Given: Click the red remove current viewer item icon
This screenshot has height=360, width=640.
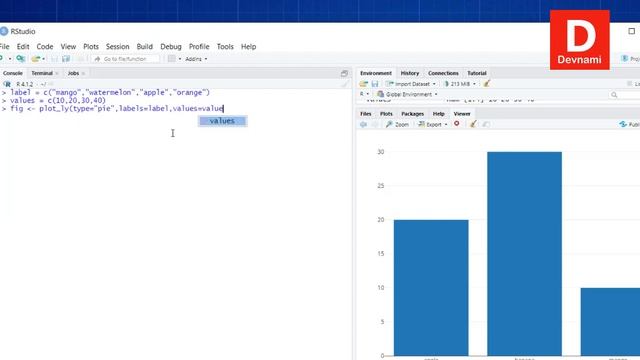Looking at the screenshot, I should point(457,124).
